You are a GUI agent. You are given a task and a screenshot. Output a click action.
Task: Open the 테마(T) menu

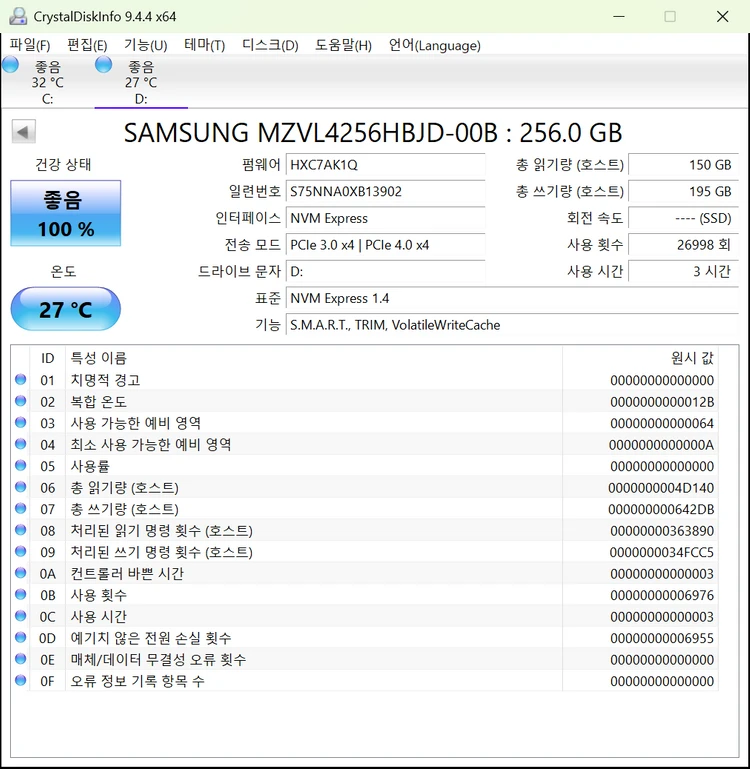[204, 45]
